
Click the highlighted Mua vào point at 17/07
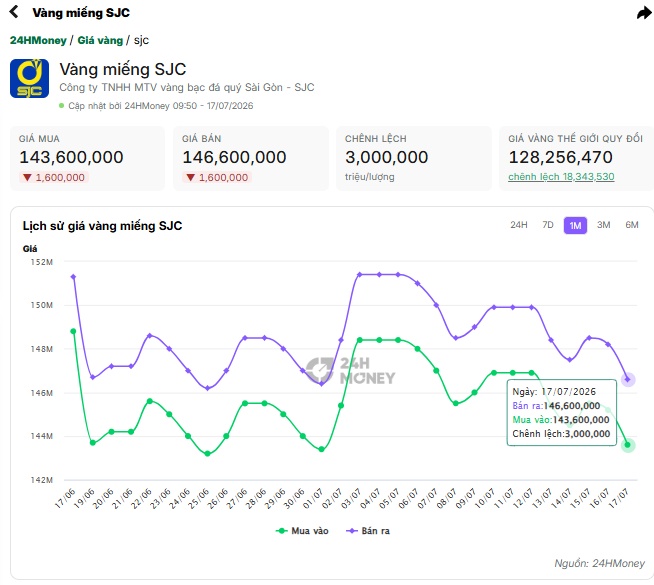(x=628, y=445)
